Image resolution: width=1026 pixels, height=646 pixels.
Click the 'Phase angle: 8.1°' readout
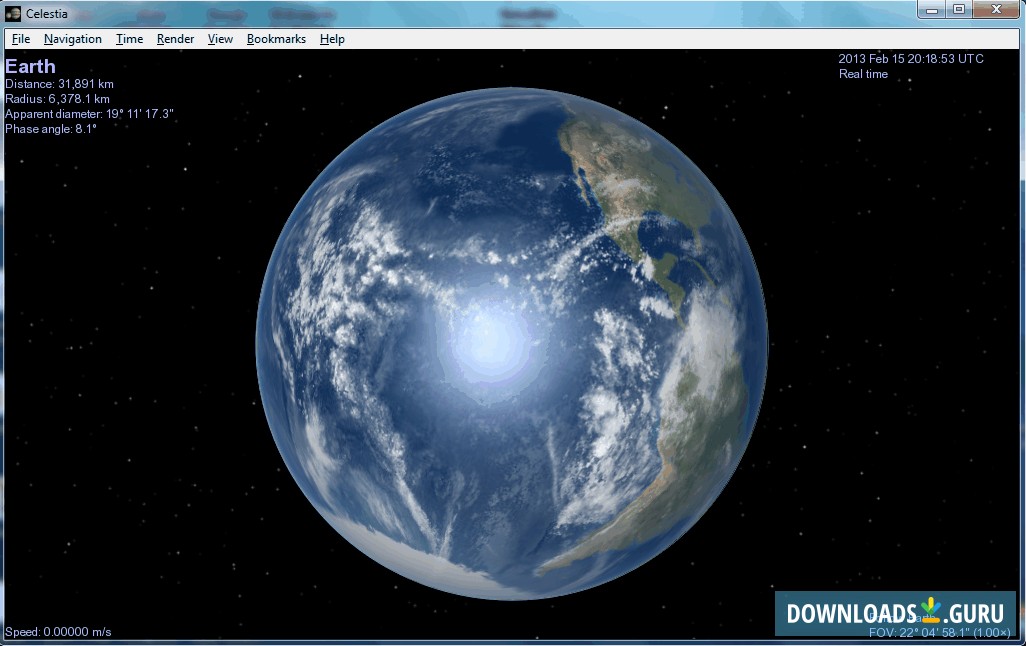pos(51,129)
